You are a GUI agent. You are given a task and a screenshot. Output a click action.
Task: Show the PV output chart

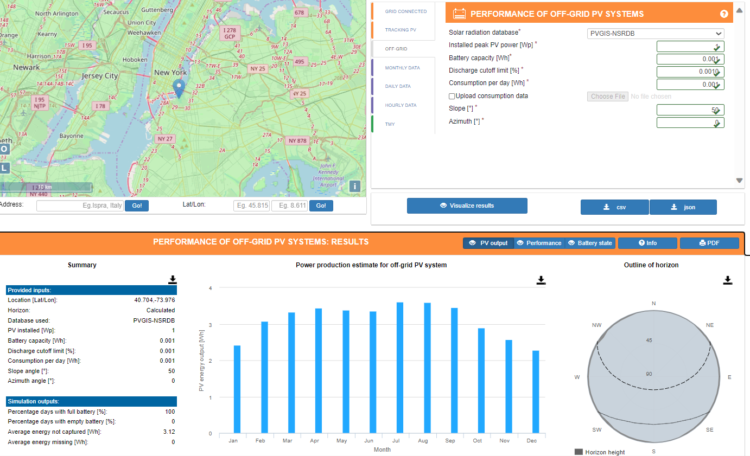click(489, 243)
